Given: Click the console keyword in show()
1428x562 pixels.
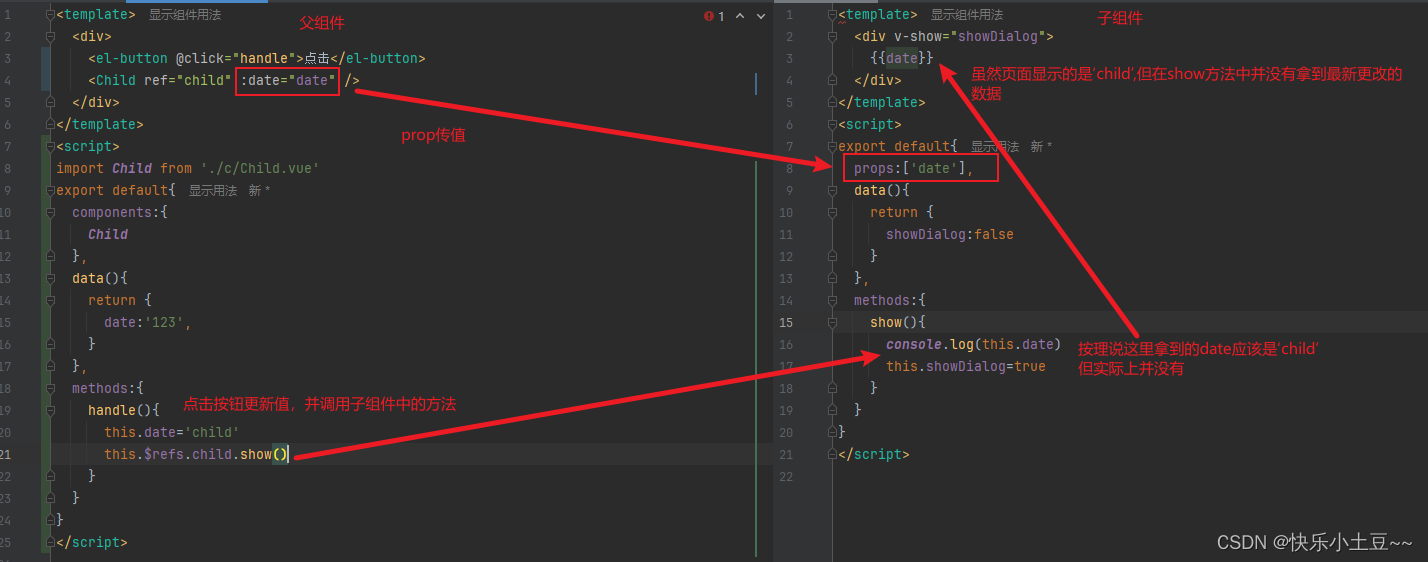Looking at the screenshot, I should (x=913, y=344).
